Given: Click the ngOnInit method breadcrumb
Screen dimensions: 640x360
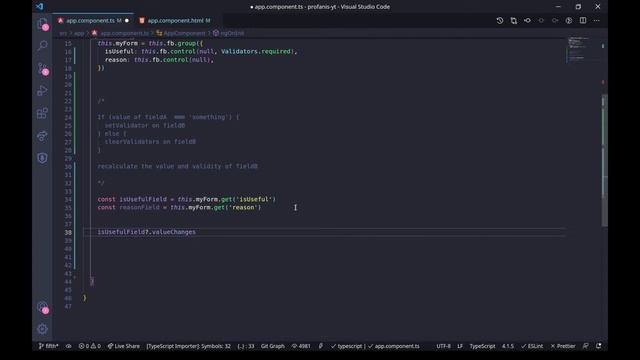Looking at the screenshot, I should pyautogui.click(x=232, y=33).
